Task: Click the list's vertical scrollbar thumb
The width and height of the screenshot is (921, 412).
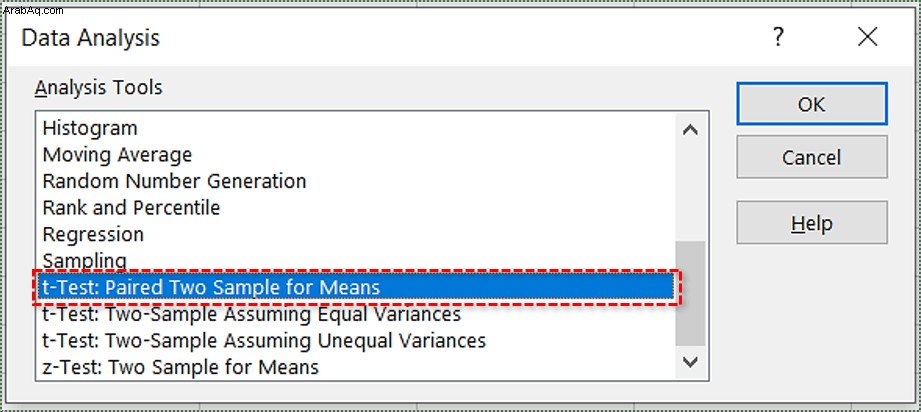Action: pyautogui.click(x=690, y=293)
